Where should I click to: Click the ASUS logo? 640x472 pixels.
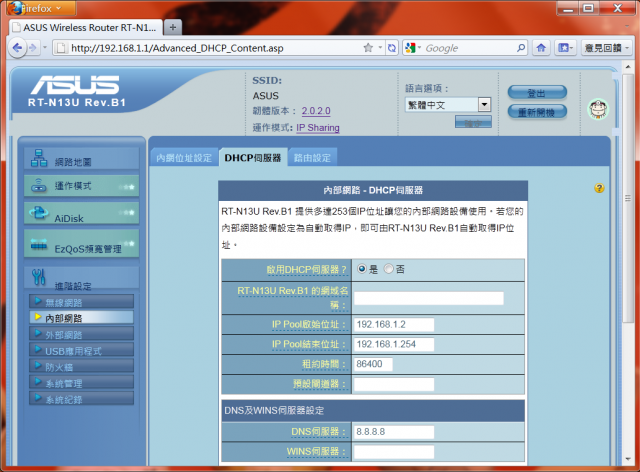[x=76, y=85]
